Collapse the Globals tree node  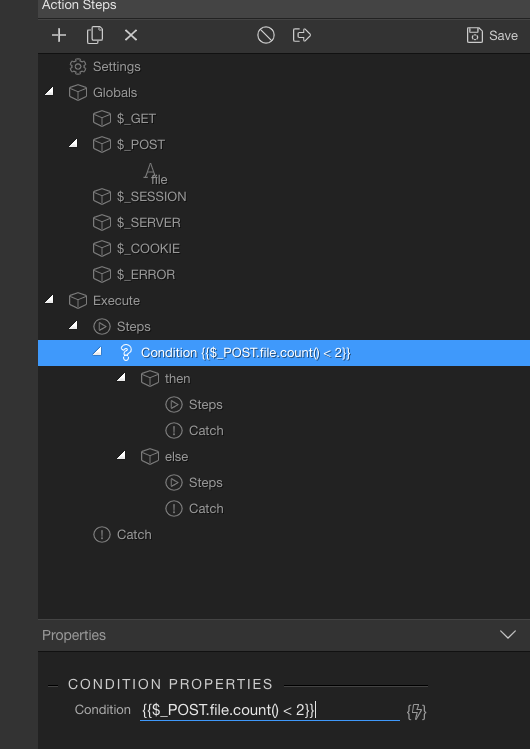tap(49, 91)
